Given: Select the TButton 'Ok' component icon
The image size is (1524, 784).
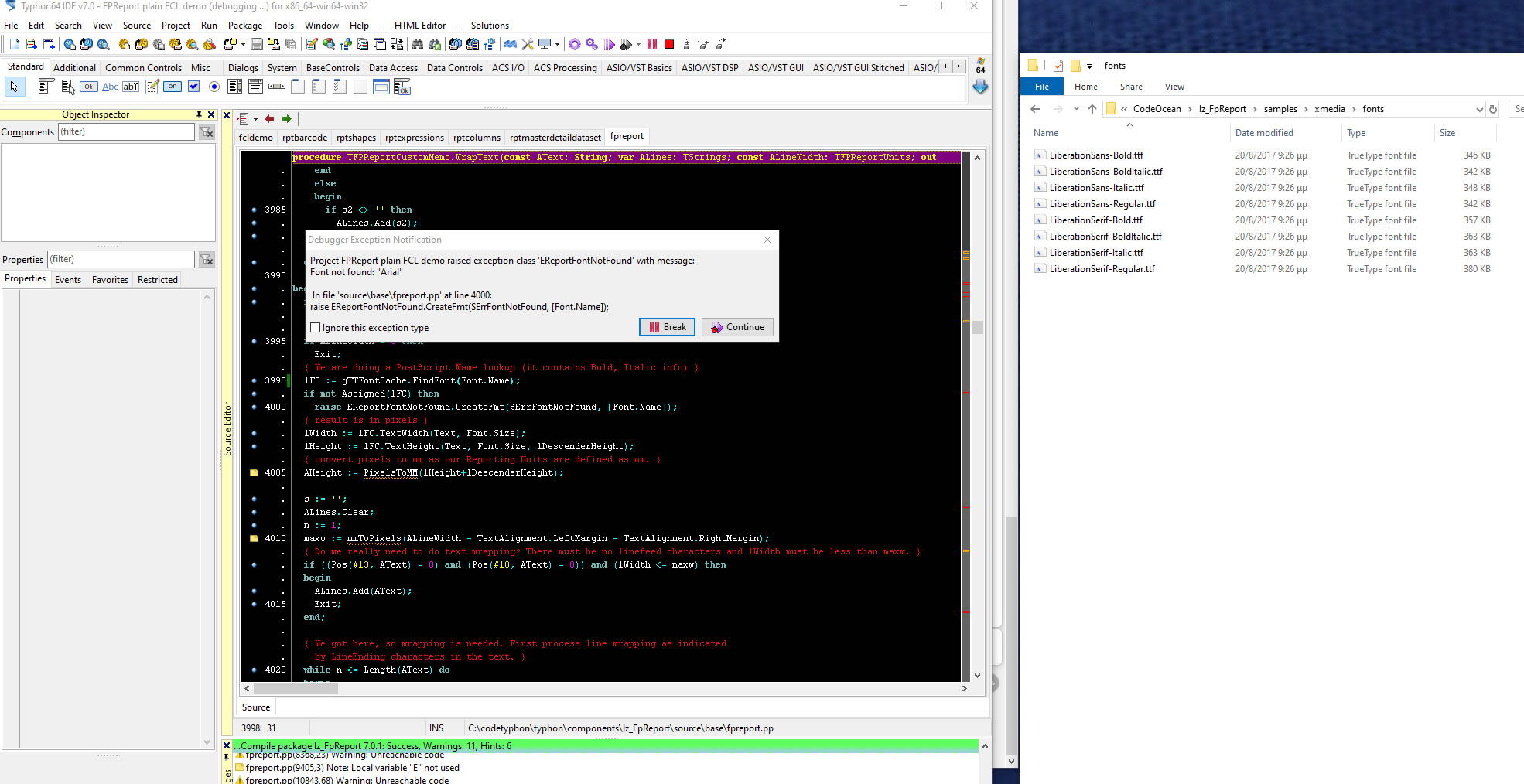Looking at the screenshot, I should [89, 87].
